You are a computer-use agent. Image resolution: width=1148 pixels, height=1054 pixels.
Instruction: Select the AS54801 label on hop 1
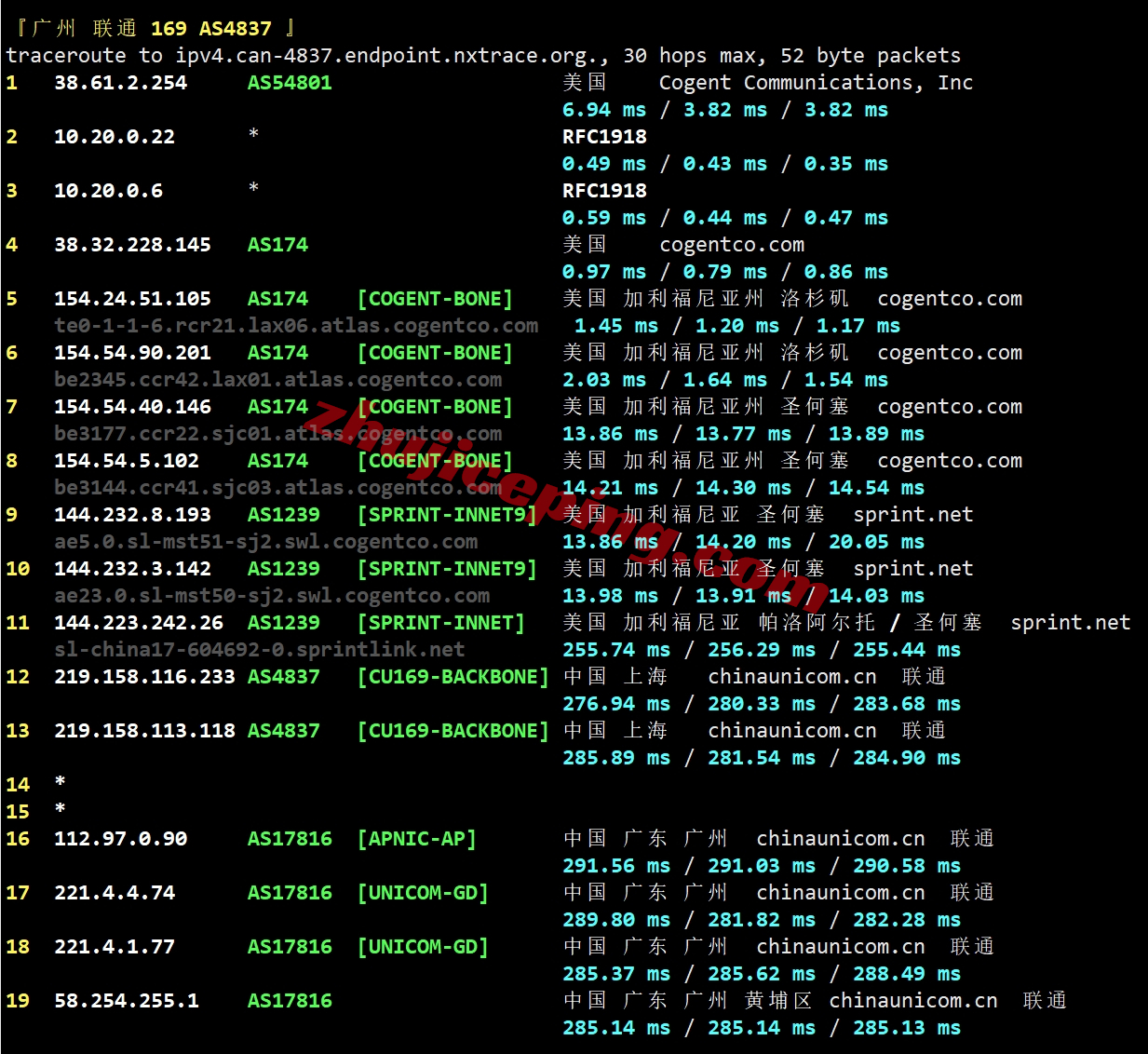[290, 83]
